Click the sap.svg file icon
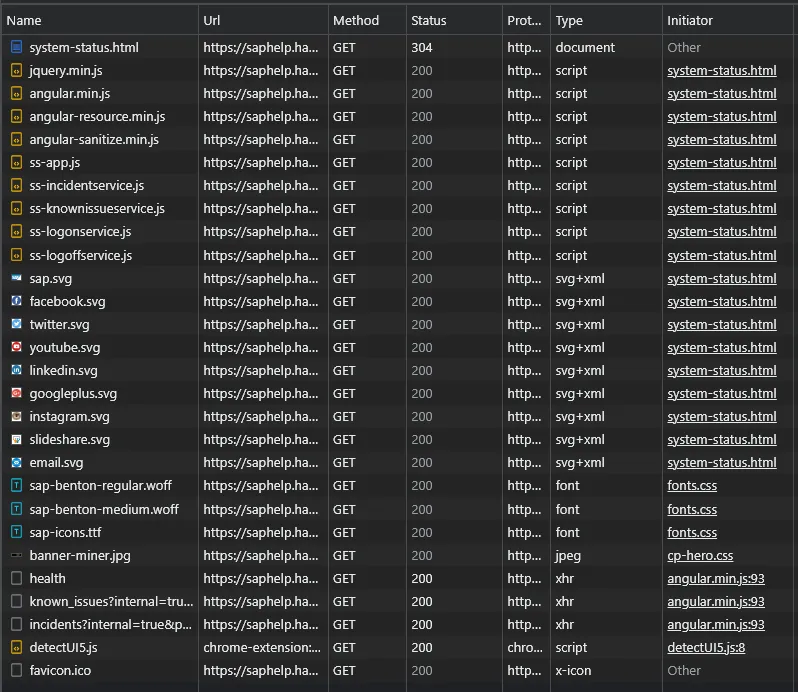Image resolution: width=798 pixels, height=692 pixels. point(16,278)
